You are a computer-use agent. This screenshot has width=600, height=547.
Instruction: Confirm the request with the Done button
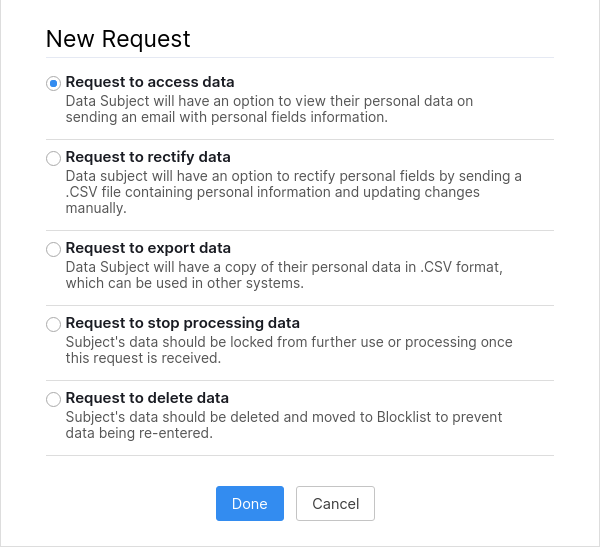click(x=249, y=504)
